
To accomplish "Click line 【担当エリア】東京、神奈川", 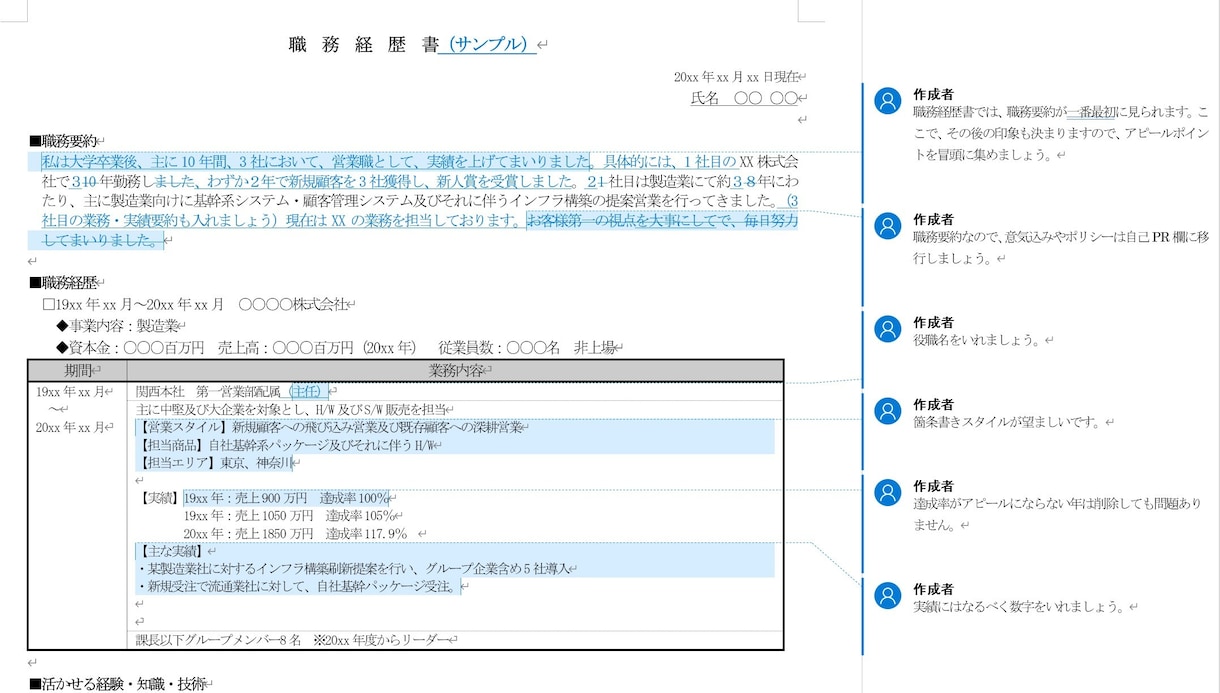I will pyautogui.click(x=214, y=463).
